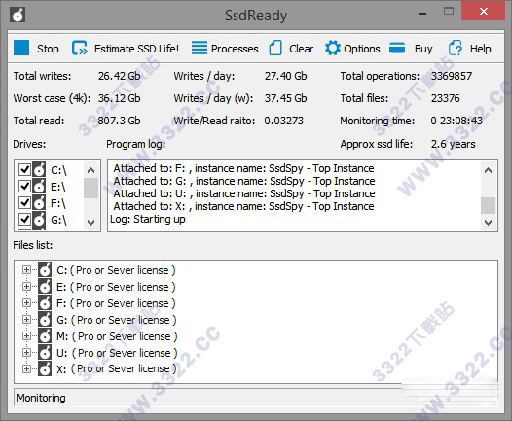The height and width of the screenshot is (421, 512).
Task: Select 'M: ( Pro or Sever license )' row
Action: (x=117, y=336)
